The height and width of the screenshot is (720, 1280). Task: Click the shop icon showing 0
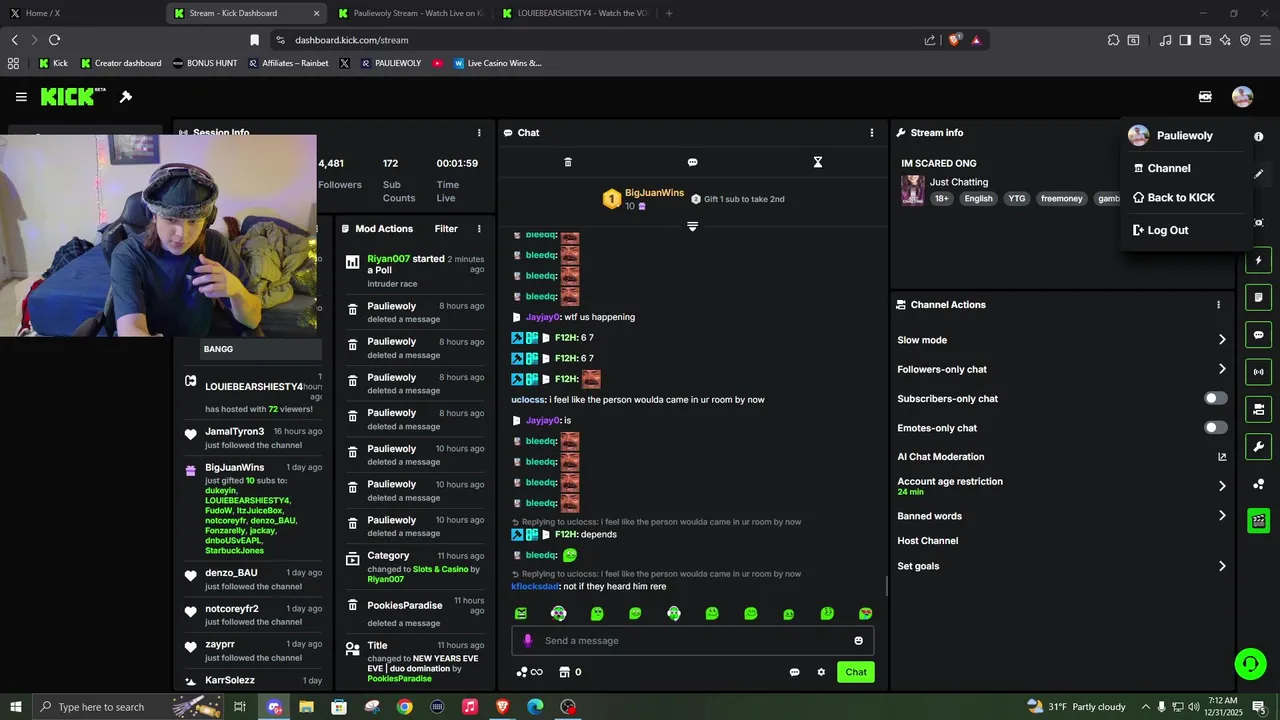570,672
